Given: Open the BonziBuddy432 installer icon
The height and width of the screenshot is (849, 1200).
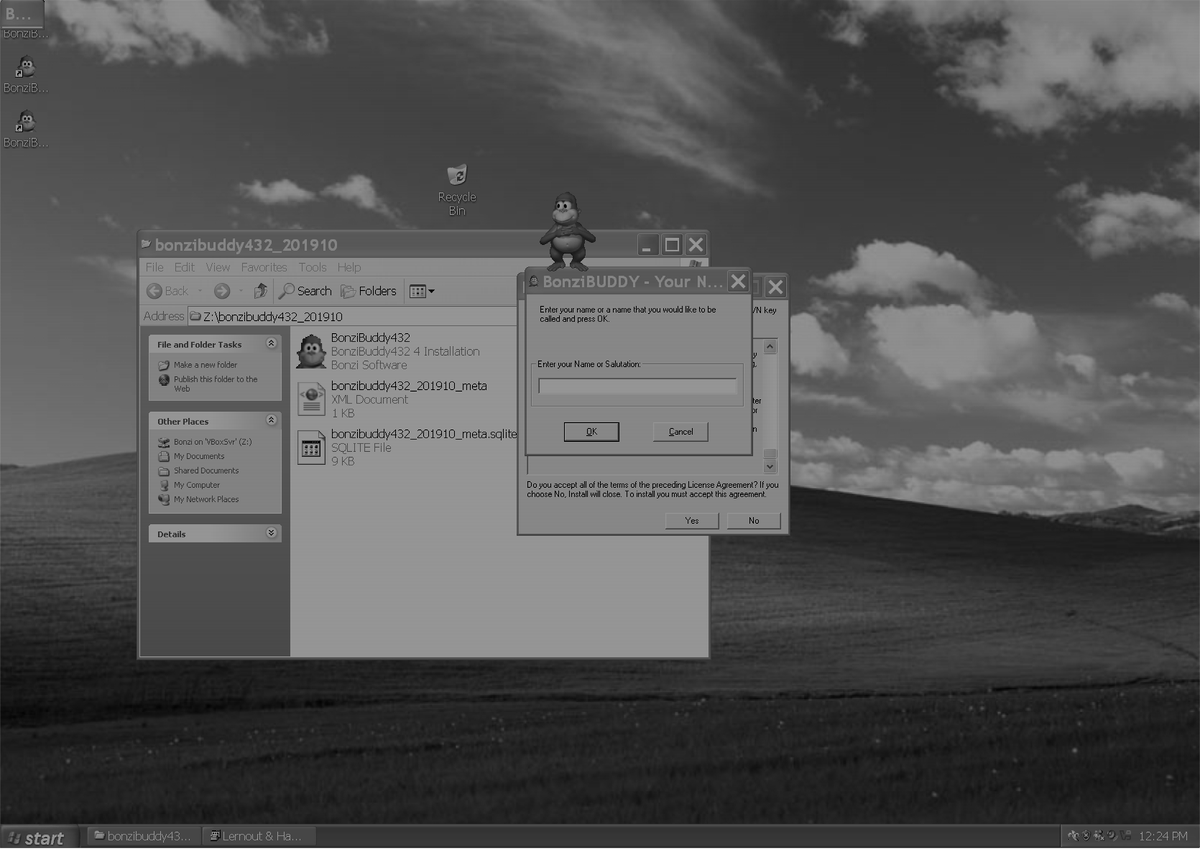Looking at the screenshot, I should (x=312, y=351).
